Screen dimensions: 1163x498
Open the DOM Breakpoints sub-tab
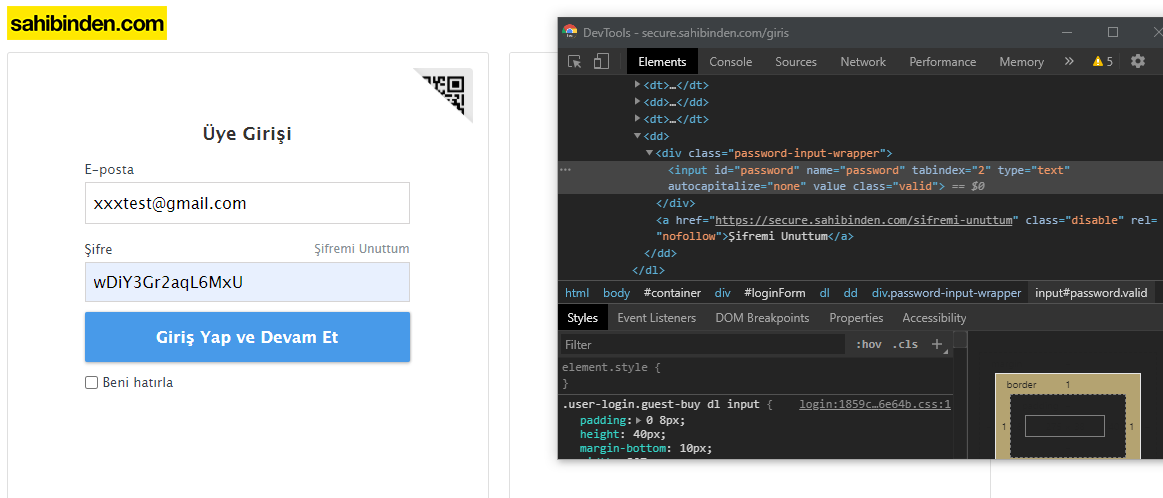[762, 318]
